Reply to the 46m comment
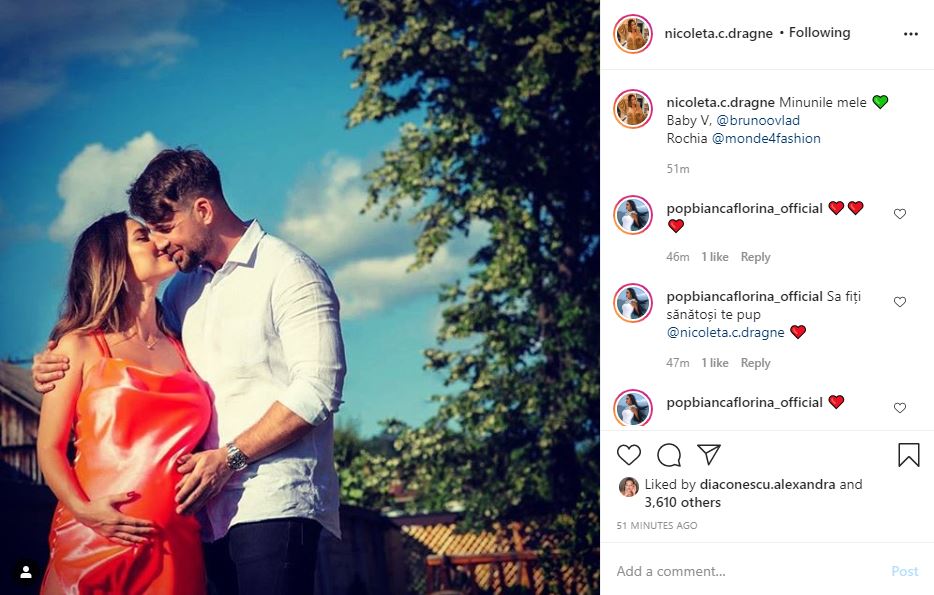The image size is (934, 595). [755, 257]
